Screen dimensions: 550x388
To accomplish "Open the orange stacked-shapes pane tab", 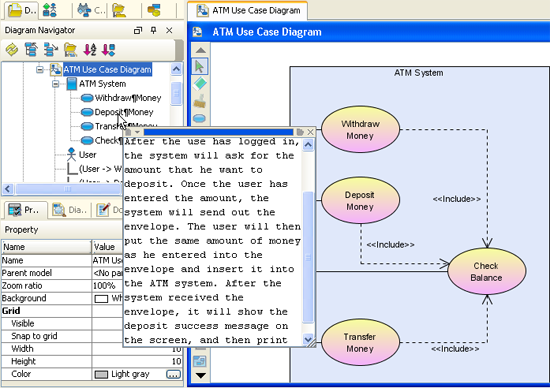I will pos(154,10).
